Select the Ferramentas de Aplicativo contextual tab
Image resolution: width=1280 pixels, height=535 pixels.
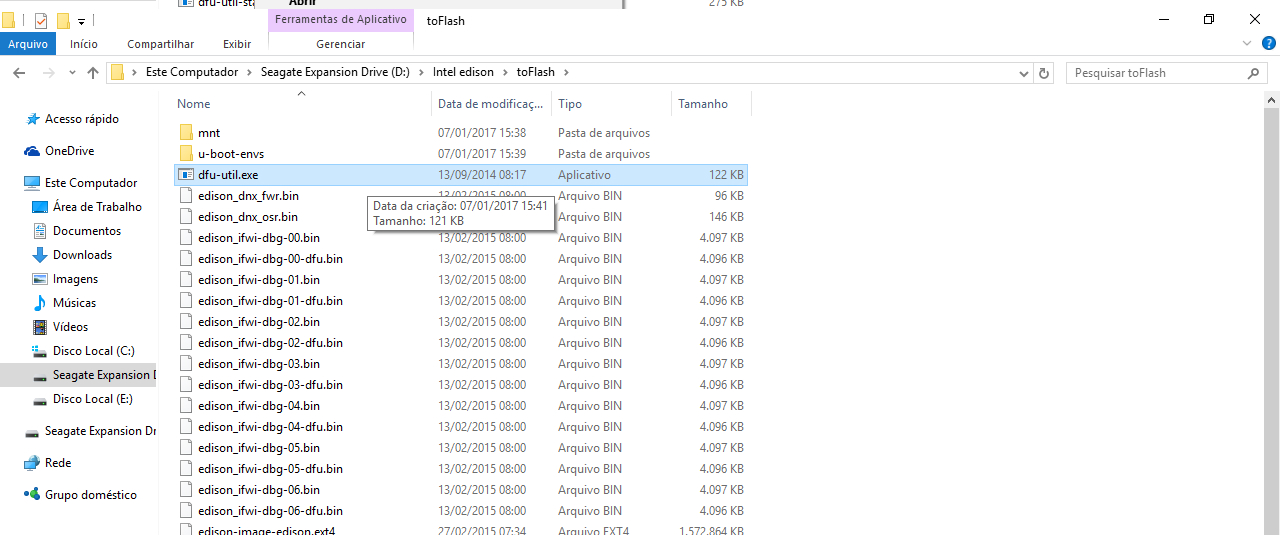(341, 20)
